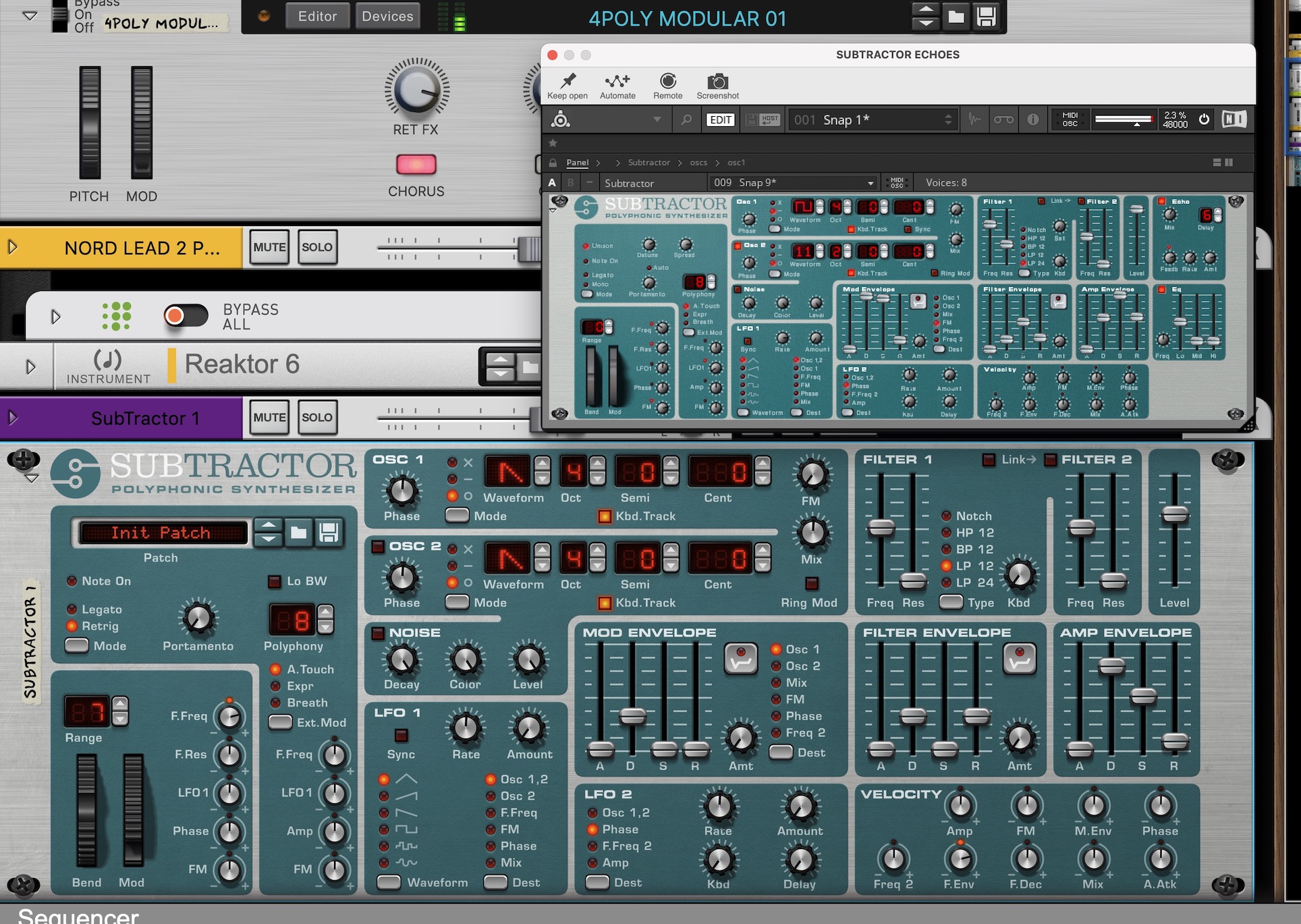Screen dimensions: 1301x924
Task: Expand the Reaktor 6 instrument triangle
Action: click(x=30, y=366)
